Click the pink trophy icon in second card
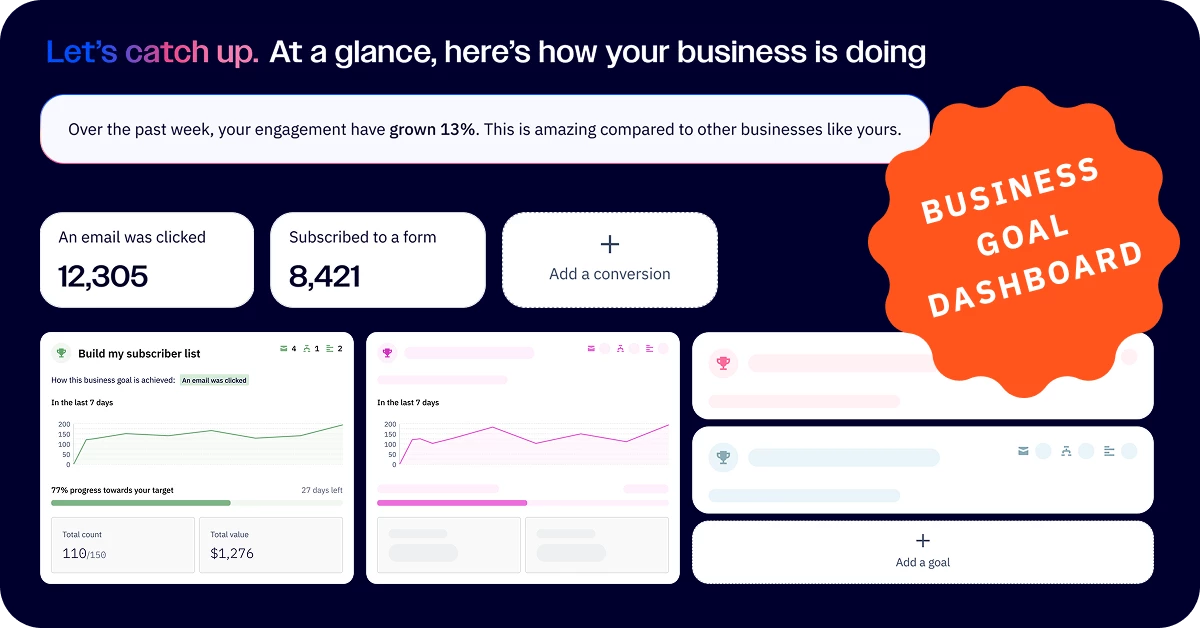The image size is (1200, 628). (x=387, y=353)
